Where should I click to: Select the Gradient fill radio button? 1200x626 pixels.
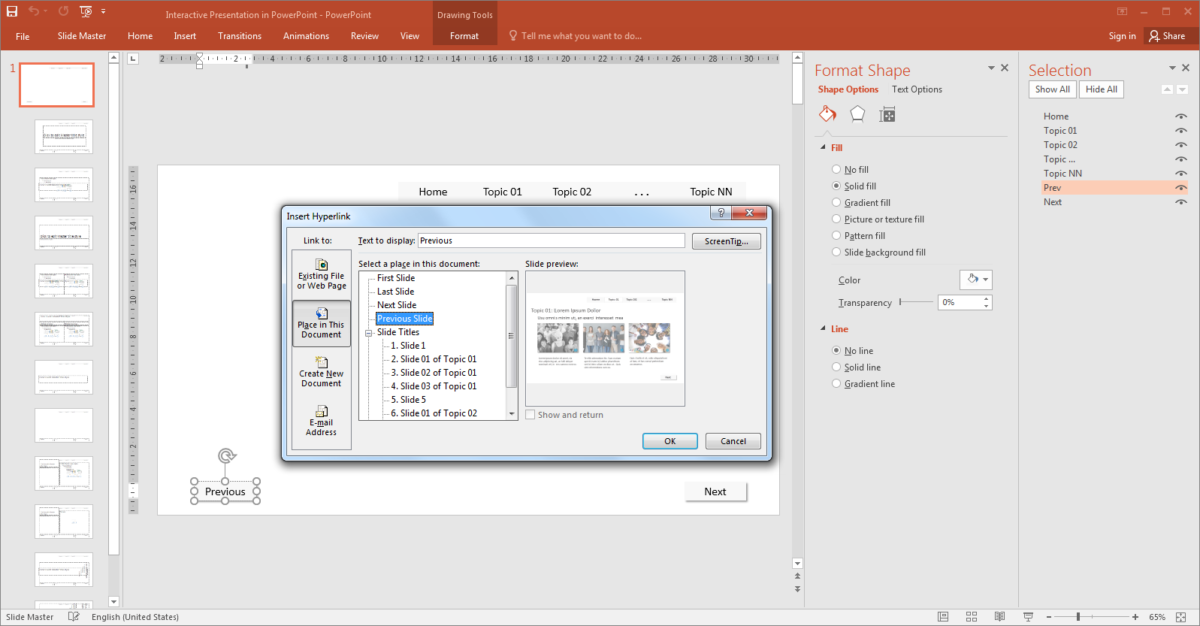click(x=837, y=202)
